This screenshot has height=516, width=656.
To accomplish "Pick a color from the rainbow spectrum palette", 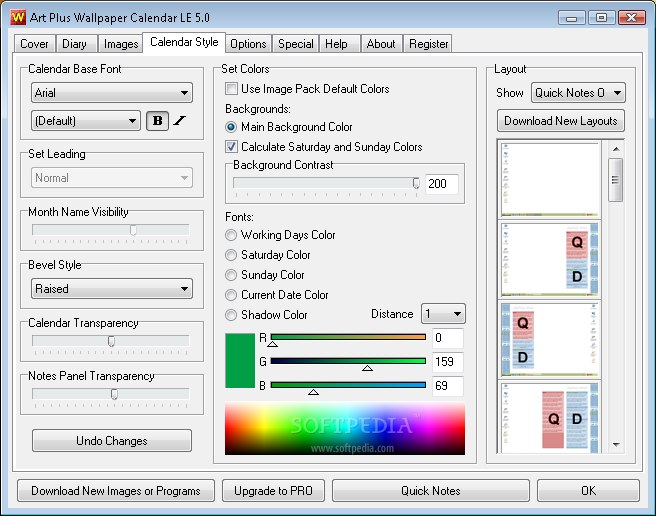I will (x=345, y=429).
